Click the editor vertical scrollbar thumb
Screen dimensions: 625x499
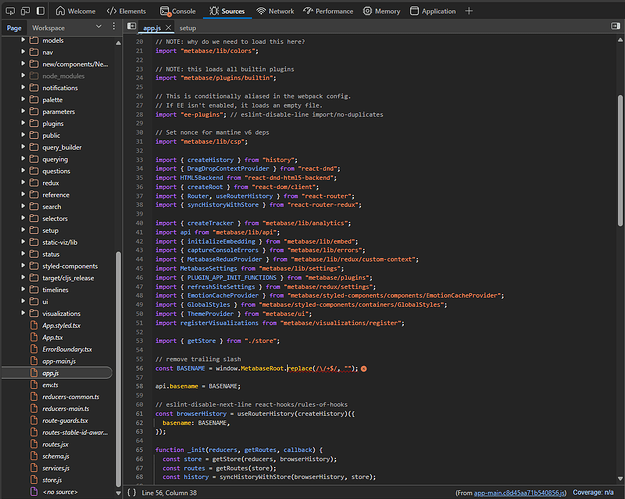[x=620, y=160]
